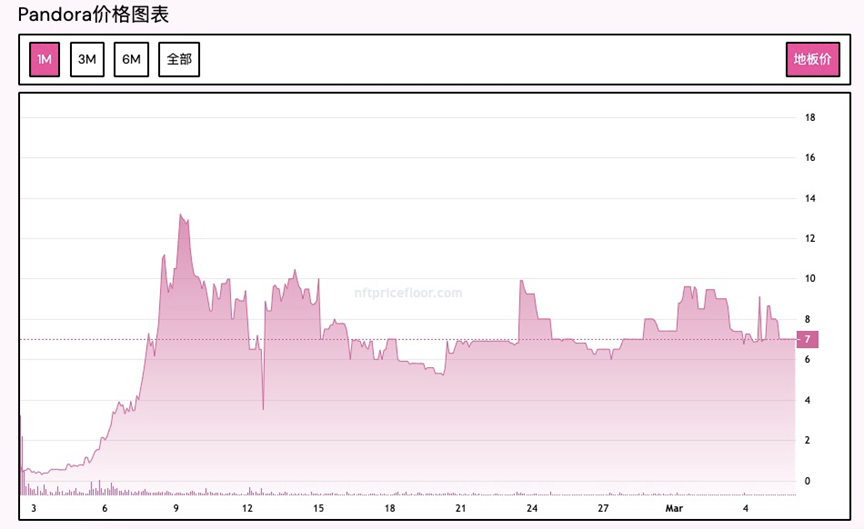
Task: Click the 地板价 button
Action: point(811,59)
